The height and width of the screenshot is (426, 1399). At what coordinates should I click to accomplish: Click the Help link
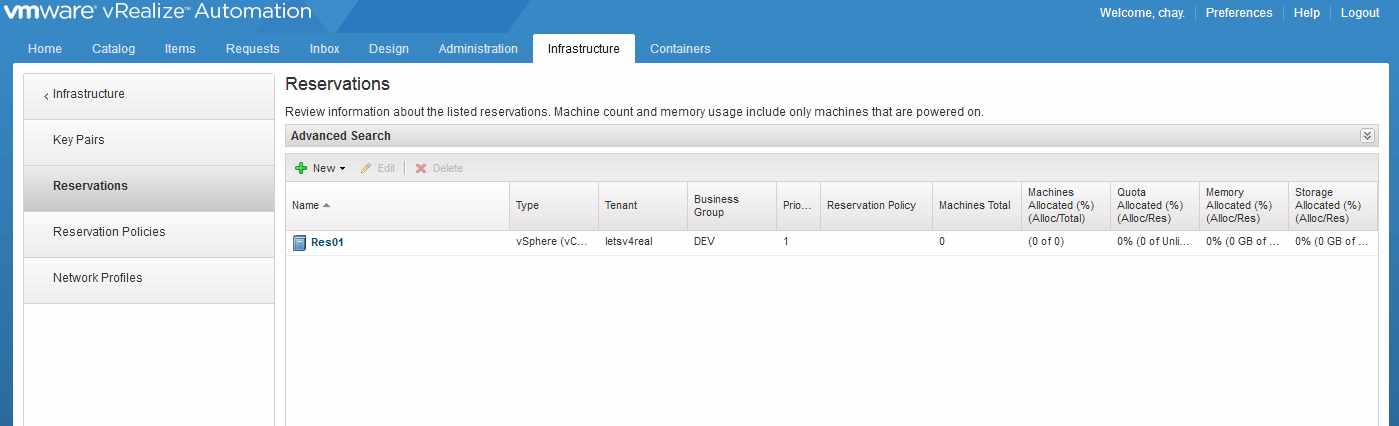pos(1306,13)
